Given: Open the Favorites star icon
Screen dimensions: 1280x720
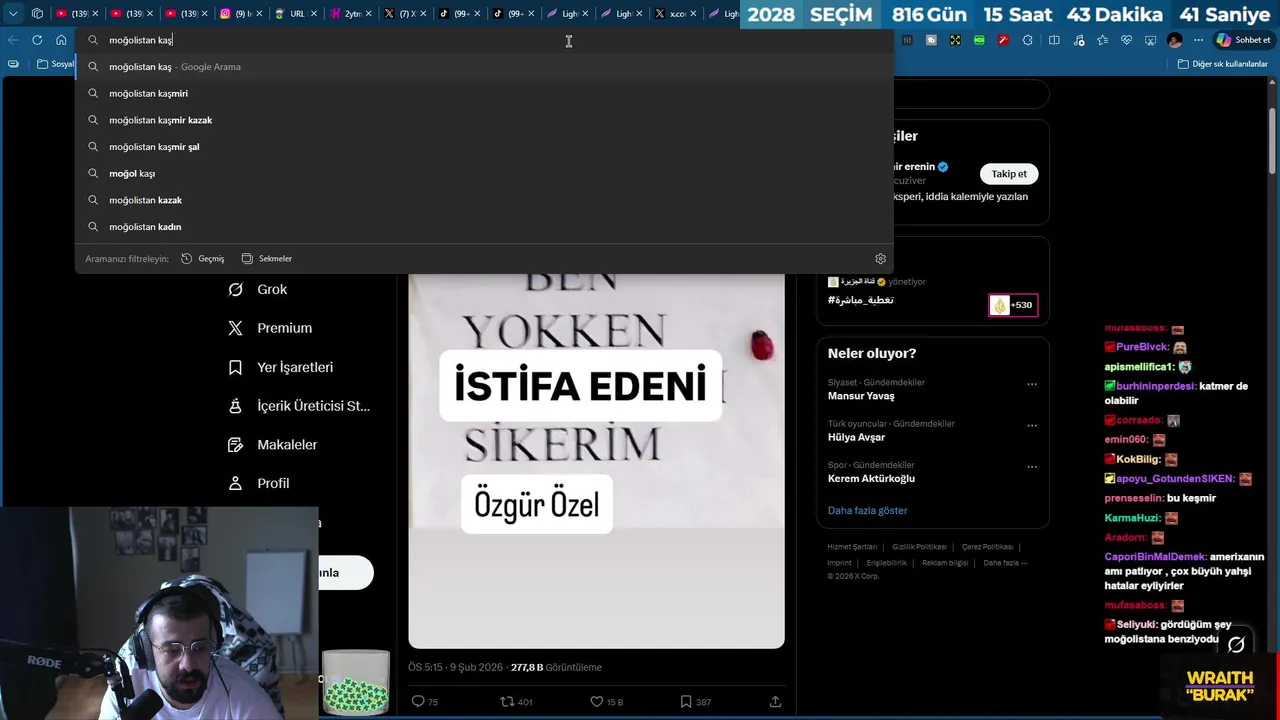Looking at the screenshot, I should point(1102,40).
